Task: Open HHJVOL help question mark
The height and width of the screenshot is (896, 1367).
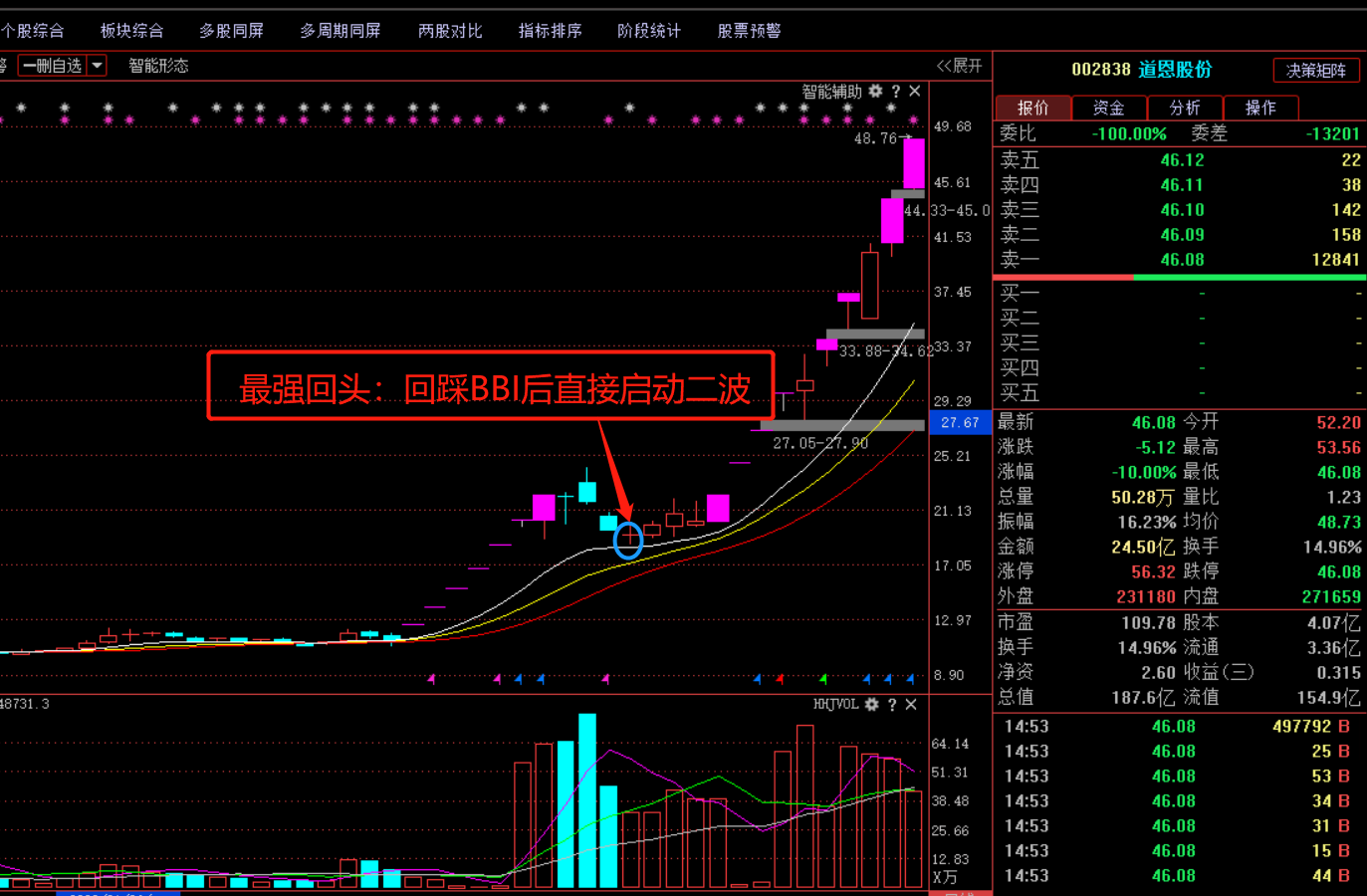Action: click(x=892, y=704)
